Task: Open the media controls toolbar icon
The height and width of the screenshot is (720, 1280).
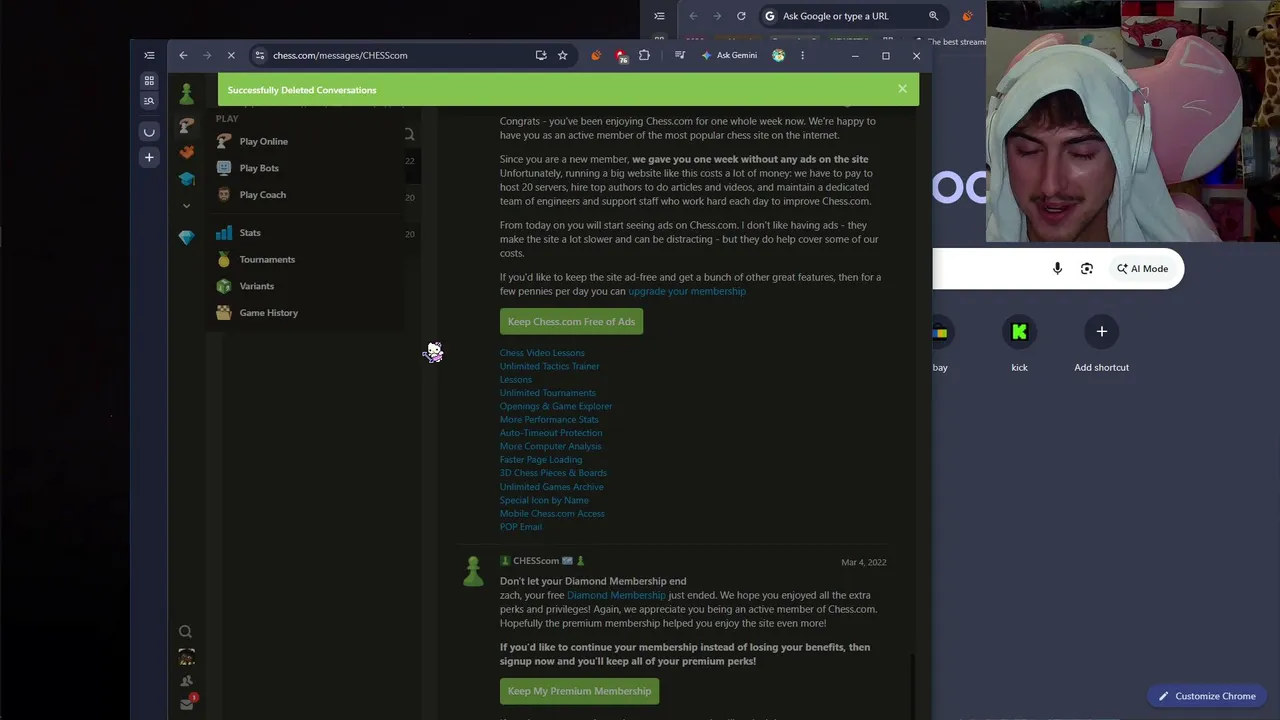Action: (680, 55)
